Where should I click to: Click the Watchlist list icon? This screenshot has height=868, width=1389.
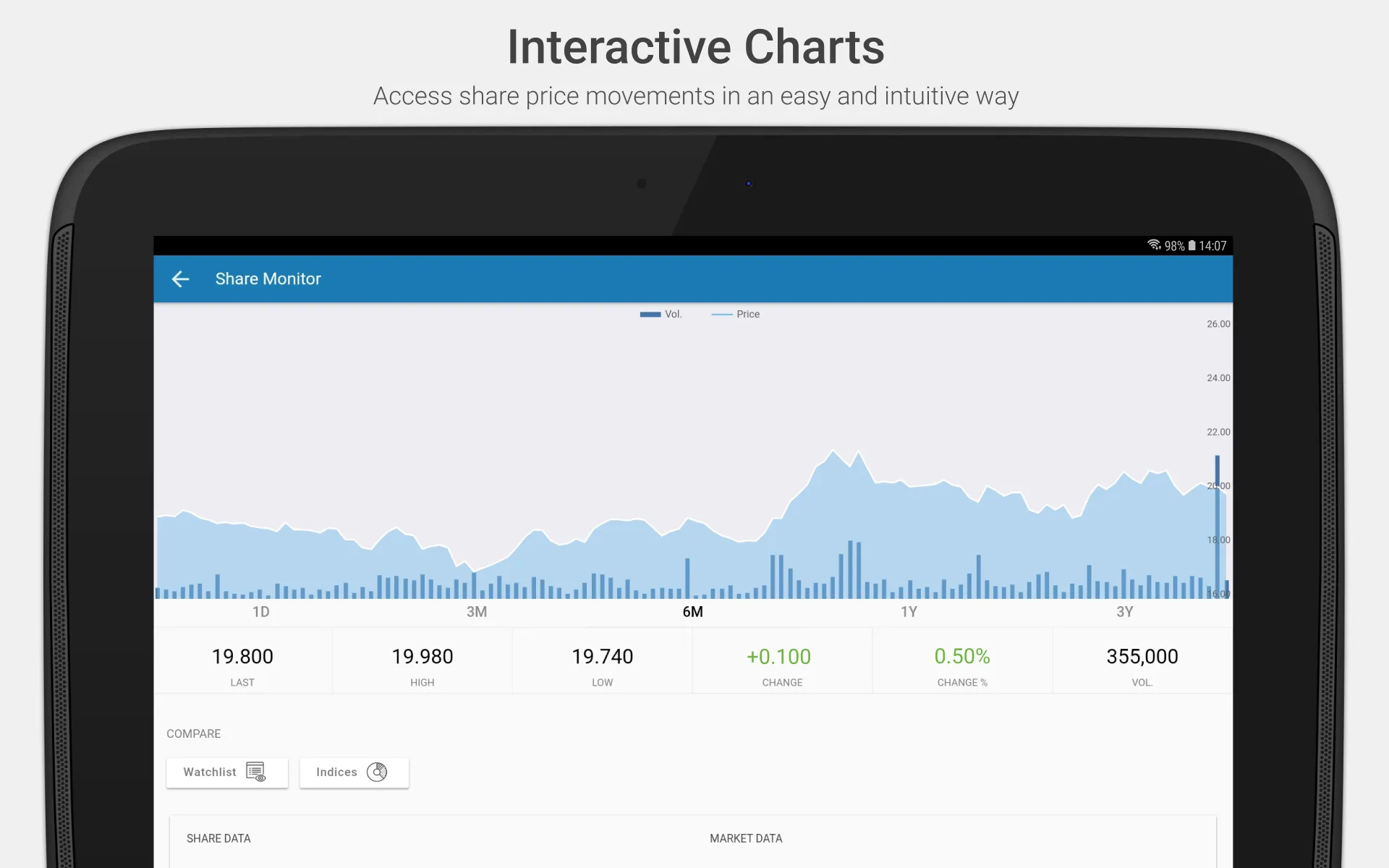pos(256,772)
